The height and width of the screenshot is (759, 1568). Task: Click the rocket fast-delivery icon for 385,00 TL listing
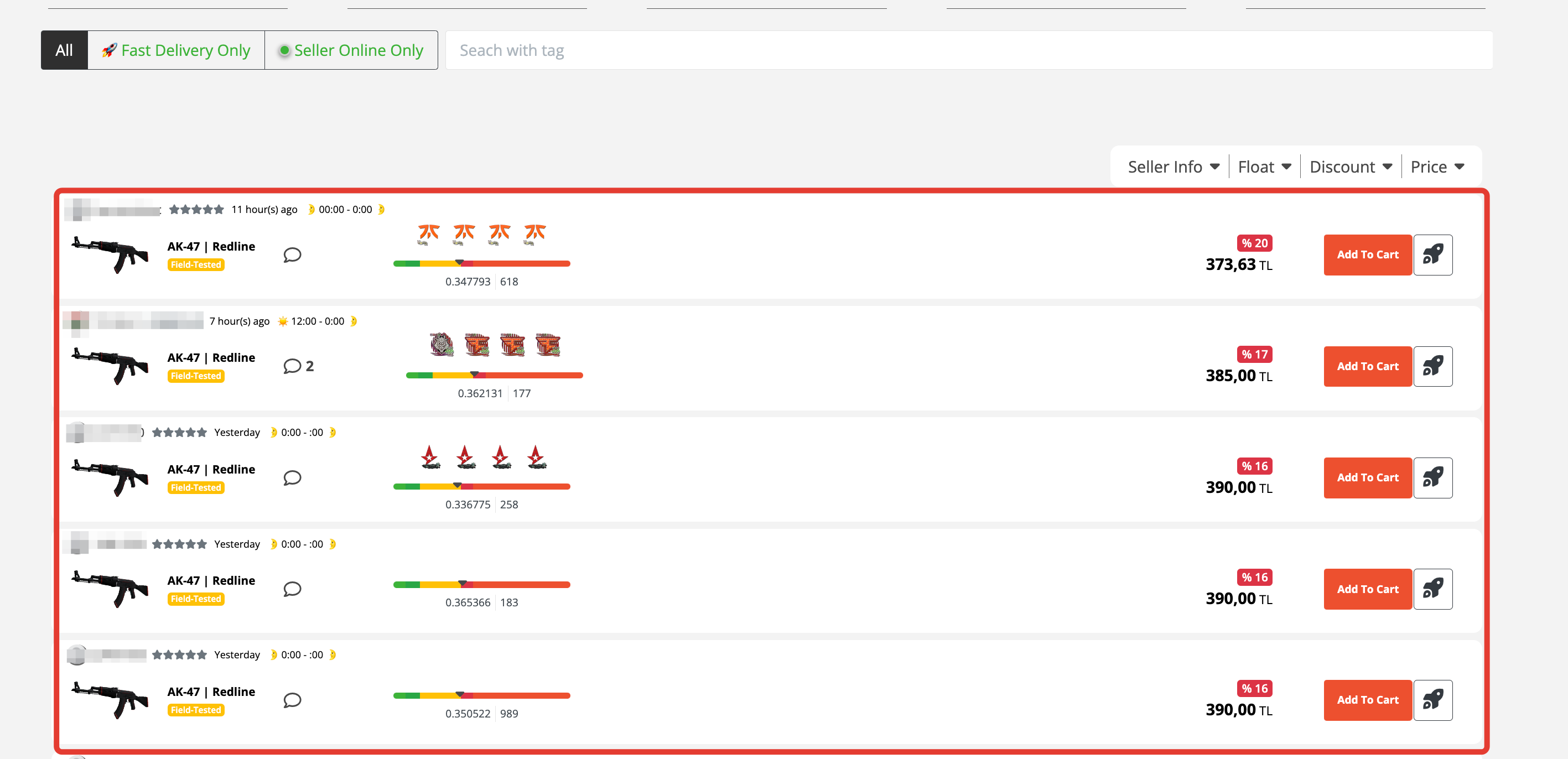pos(1432,366)
